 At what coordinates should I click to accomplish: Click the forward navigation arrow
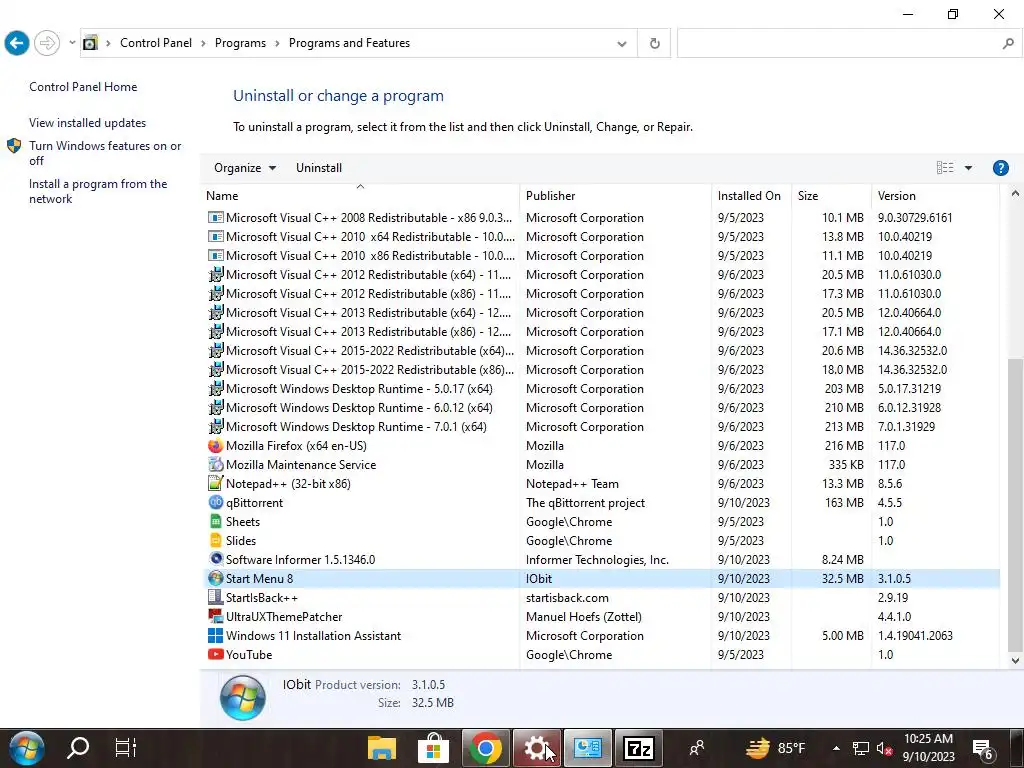click(47, 43)
